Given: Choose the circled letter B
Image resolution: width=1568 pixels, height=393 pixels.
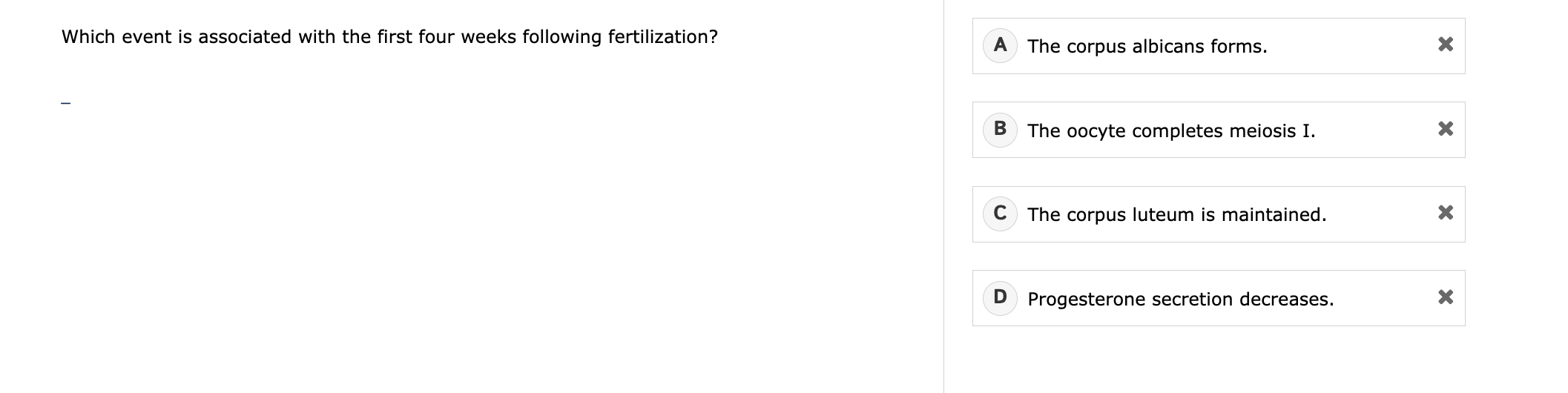Looking at the screenshot, I should tap(1000, 129).
